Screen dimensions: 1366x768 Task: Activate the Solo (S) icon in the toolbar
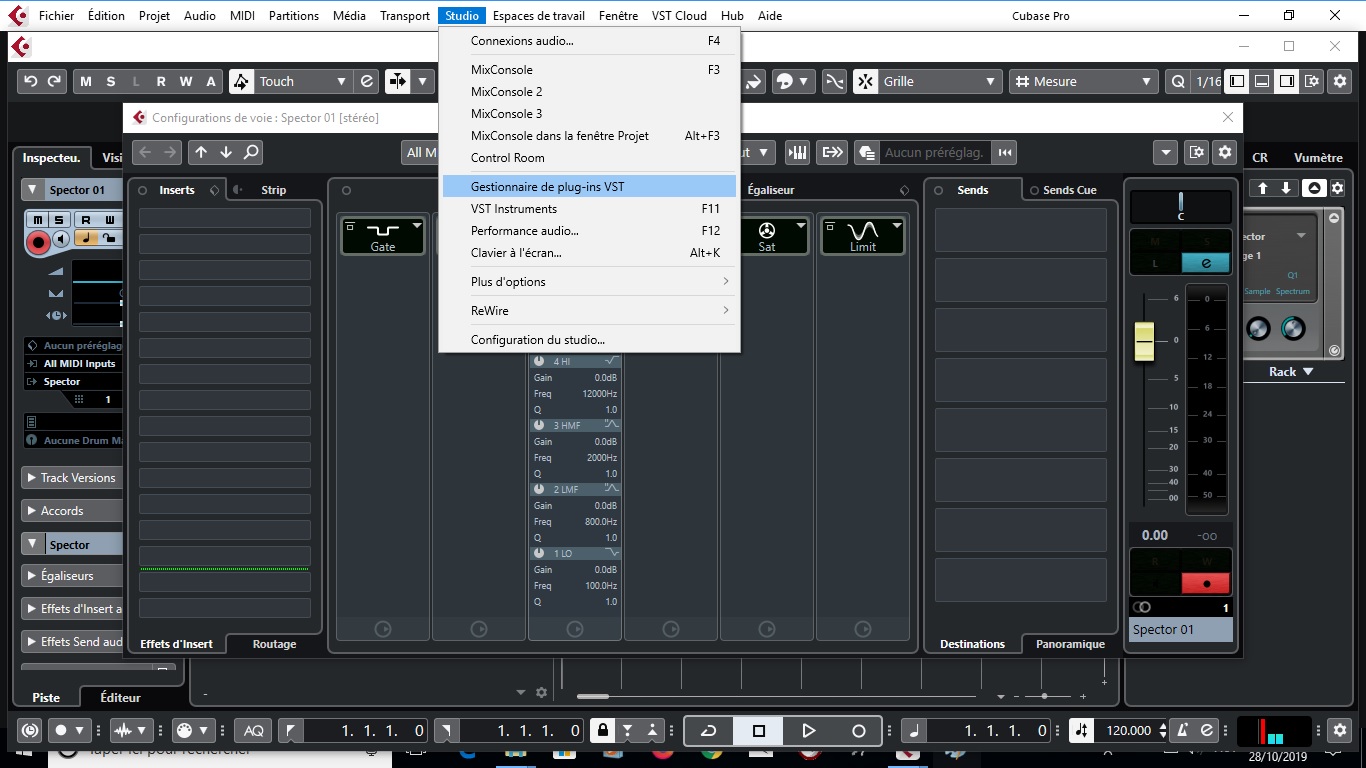111,81
